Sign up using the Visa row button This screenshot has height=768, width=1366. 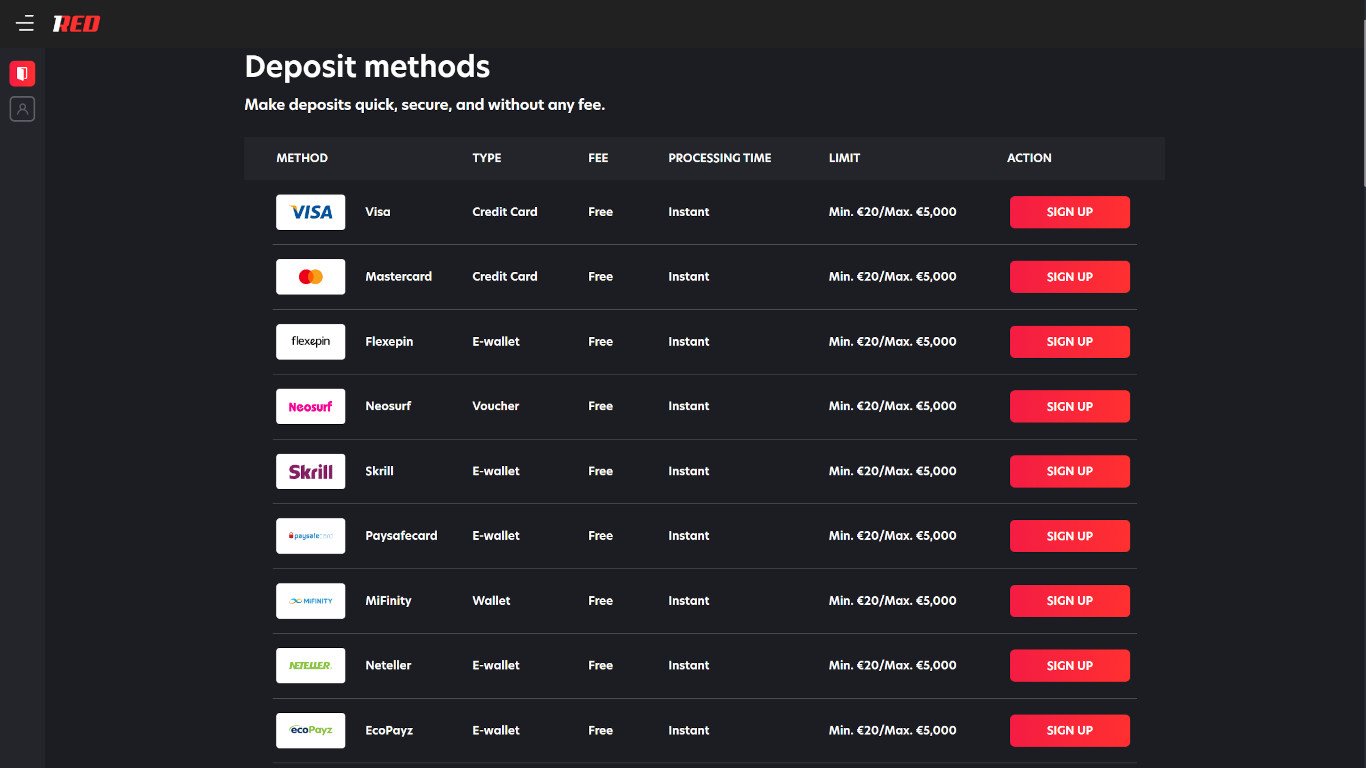click(x=1070, y=212)
